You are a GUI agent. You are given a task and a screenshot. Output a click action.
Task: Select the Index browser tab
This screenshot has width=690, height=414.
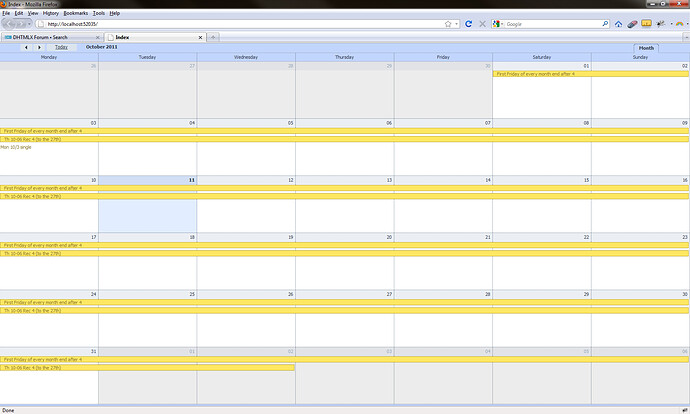tap(155, 37)
